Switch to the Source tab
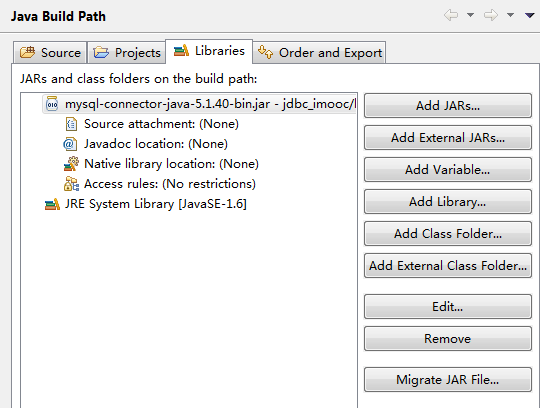Screen dimensions: 540x408 (x=50, y=53)
